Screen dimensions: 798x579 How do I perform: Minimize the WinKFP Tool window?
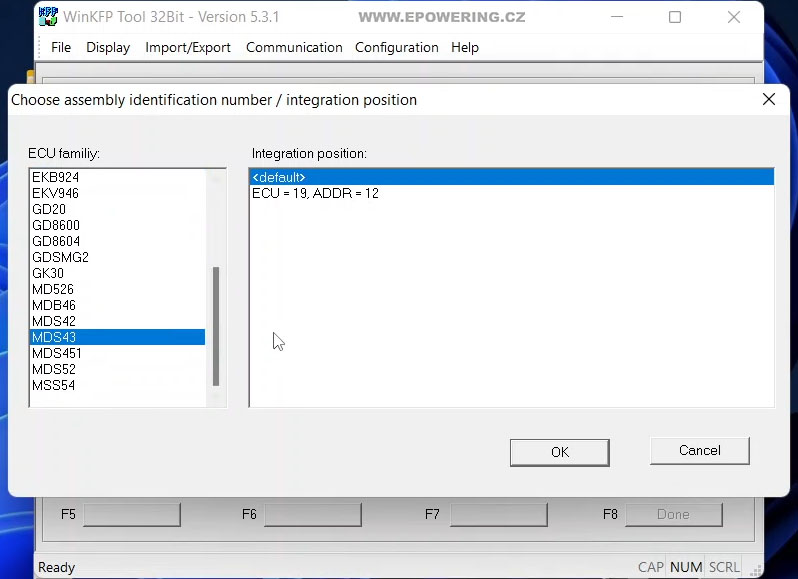point(617,17)
